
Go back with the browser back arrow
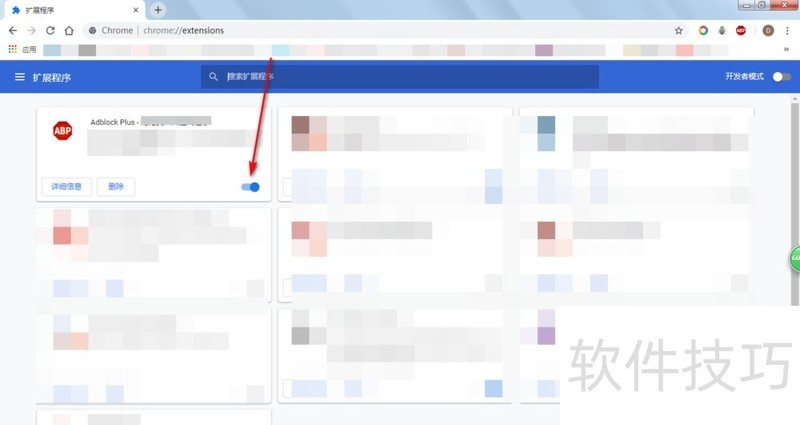tap(13, 31)
